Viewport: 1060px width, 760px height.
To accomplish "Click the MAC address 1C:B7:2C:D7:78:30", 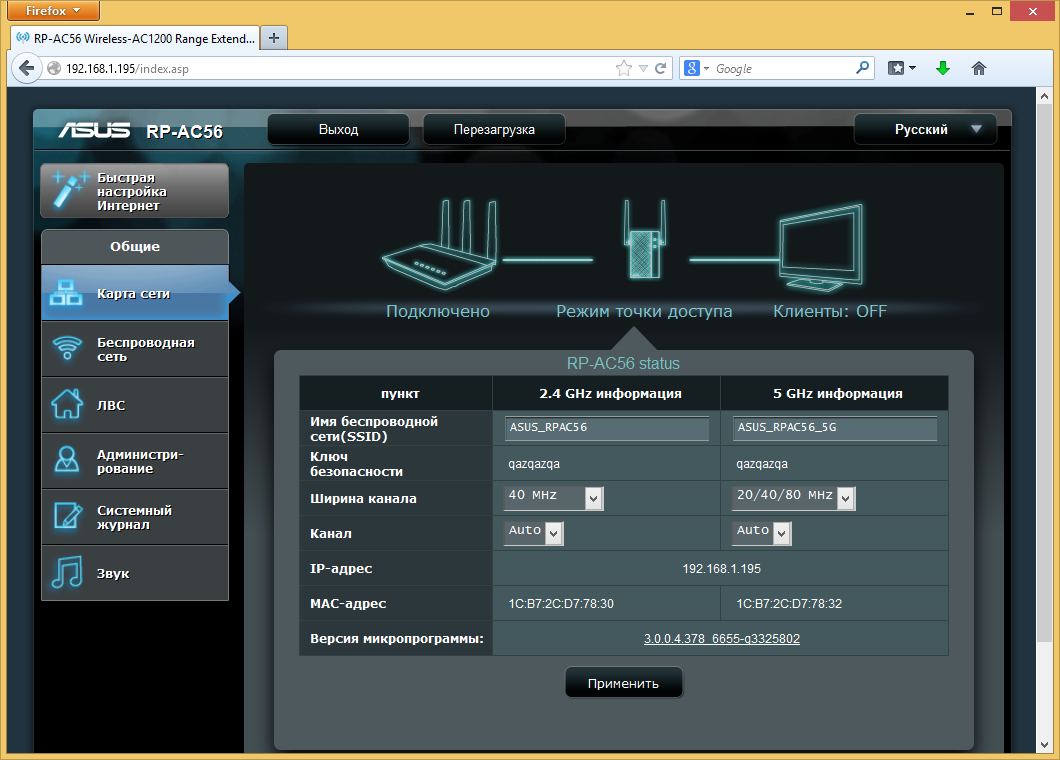I will tap(561, 603).
